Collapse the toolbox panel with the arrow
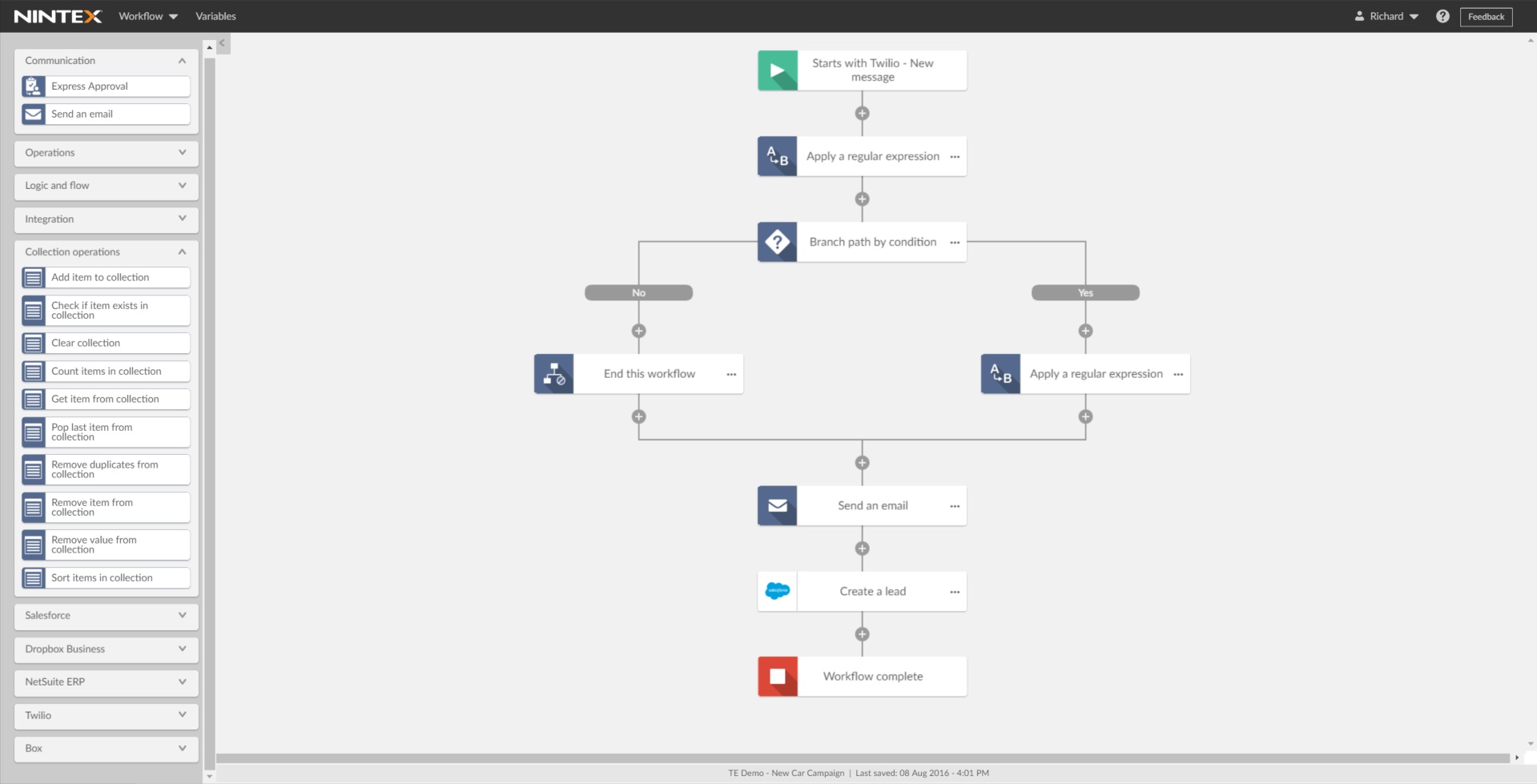This screenshot has width=1537, height=784. (223, 43)
